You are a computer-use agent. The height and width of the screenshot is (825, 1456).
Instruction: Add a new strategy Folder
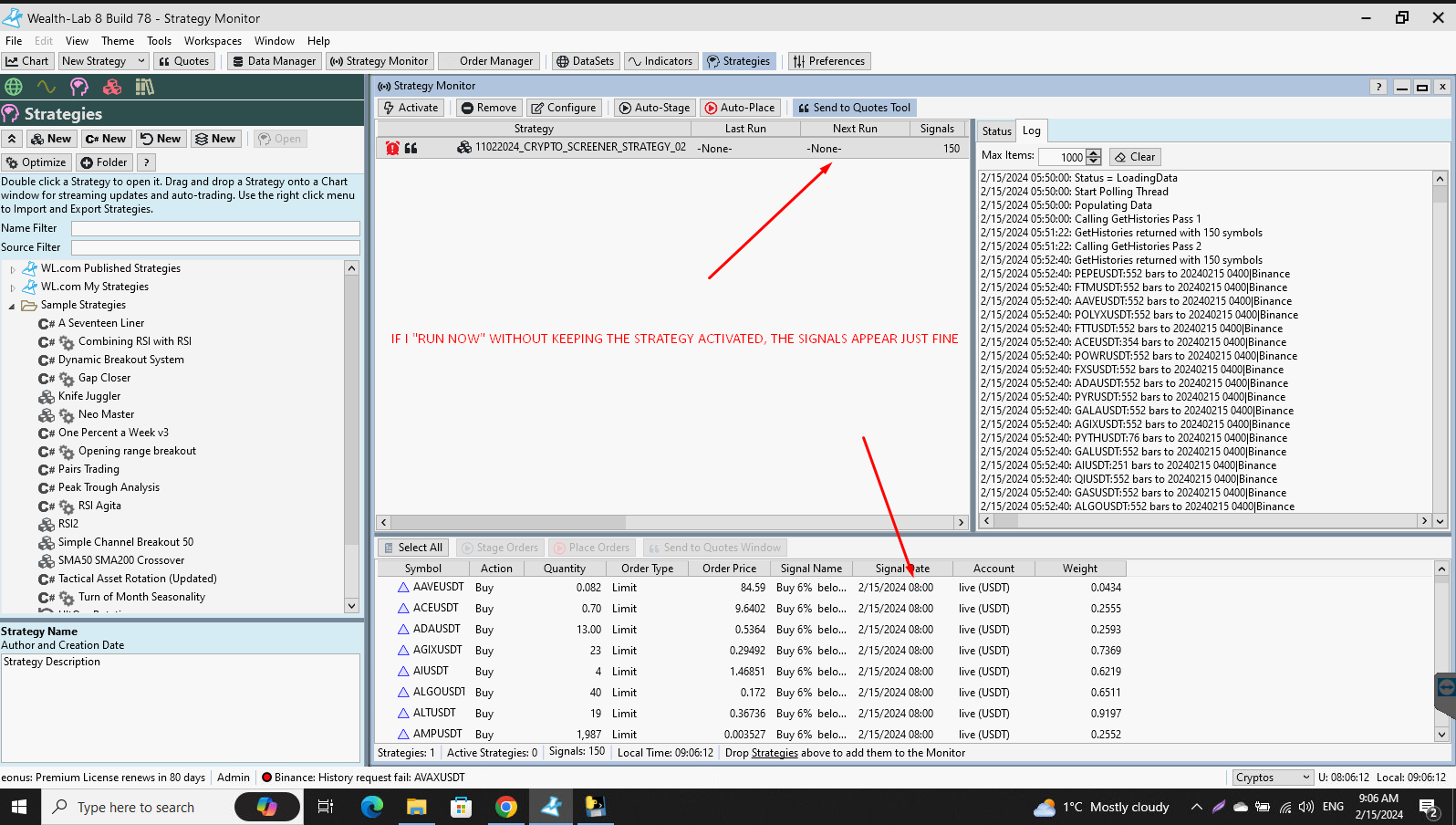104,162
